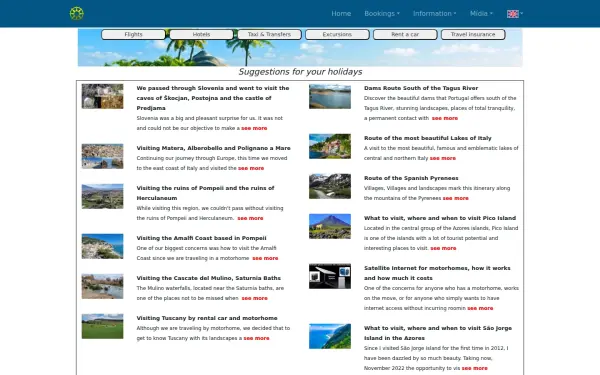Screen dimensions: 600x375
Task: Open 'Dams Route South of the Tagus River'
Action: click(x=421, y=88)
